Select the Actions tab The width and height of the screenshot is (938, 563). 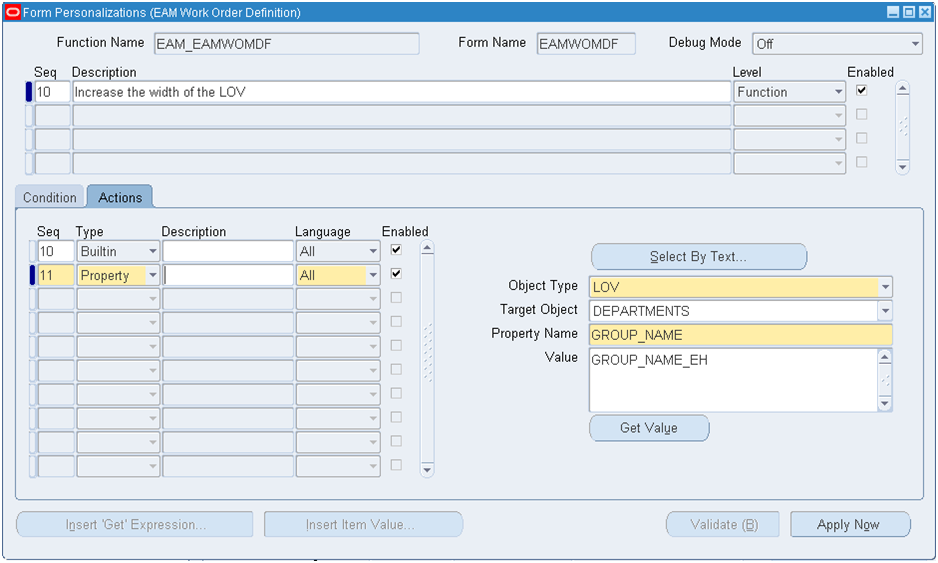click(x=120, y=198)
